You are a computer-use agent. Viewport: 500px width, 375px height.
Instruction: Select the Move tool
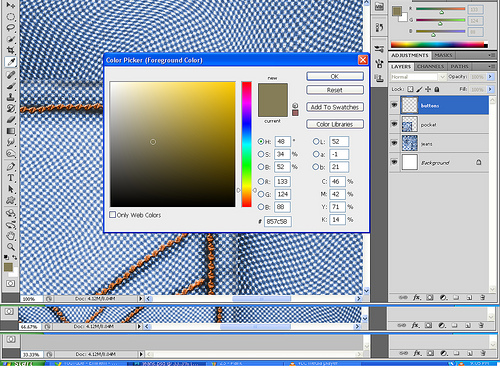pyautogui.click(x=11, y=5)
